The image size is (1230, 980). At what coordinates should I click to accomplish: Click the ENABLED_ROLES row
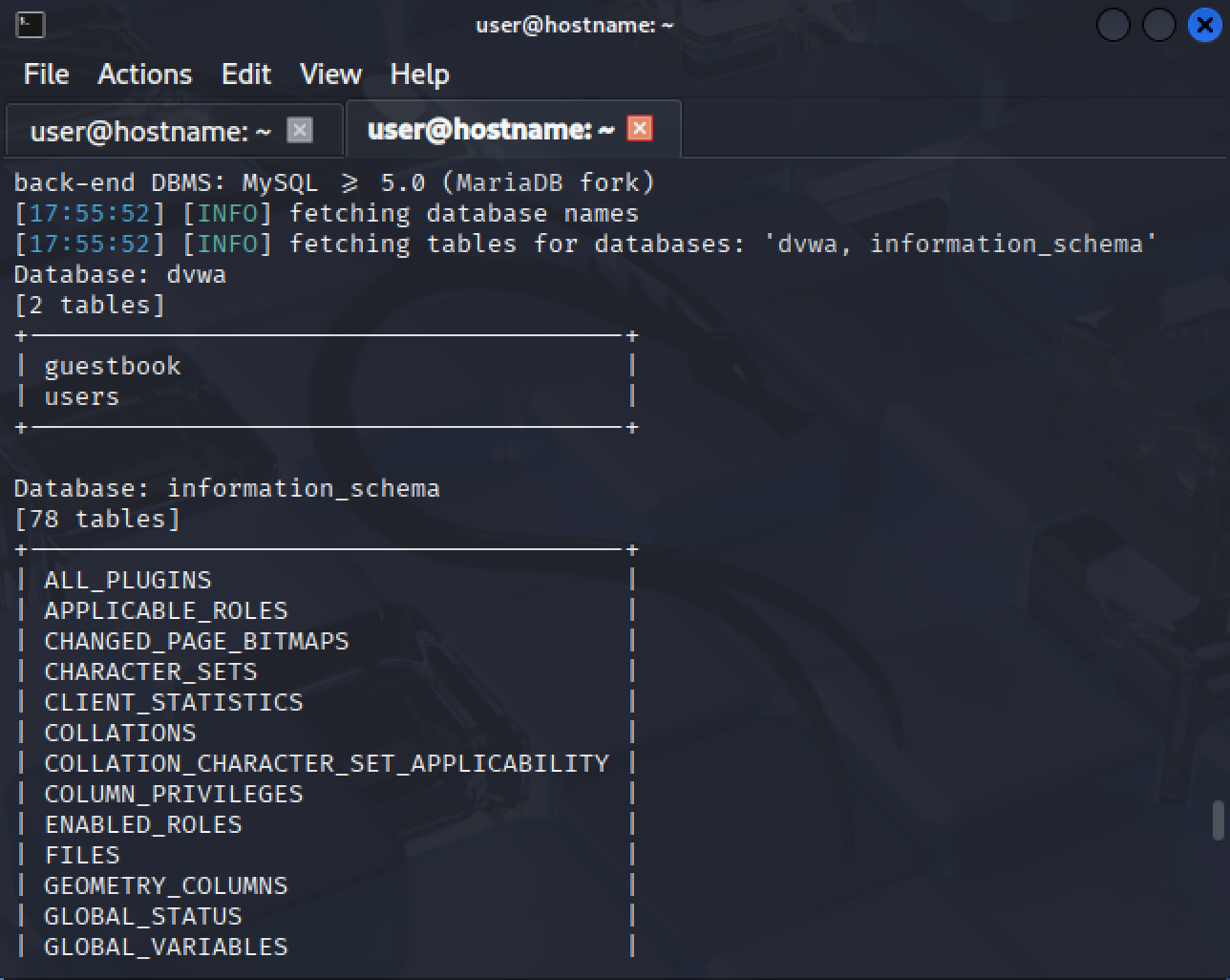(x=325, y=824)
